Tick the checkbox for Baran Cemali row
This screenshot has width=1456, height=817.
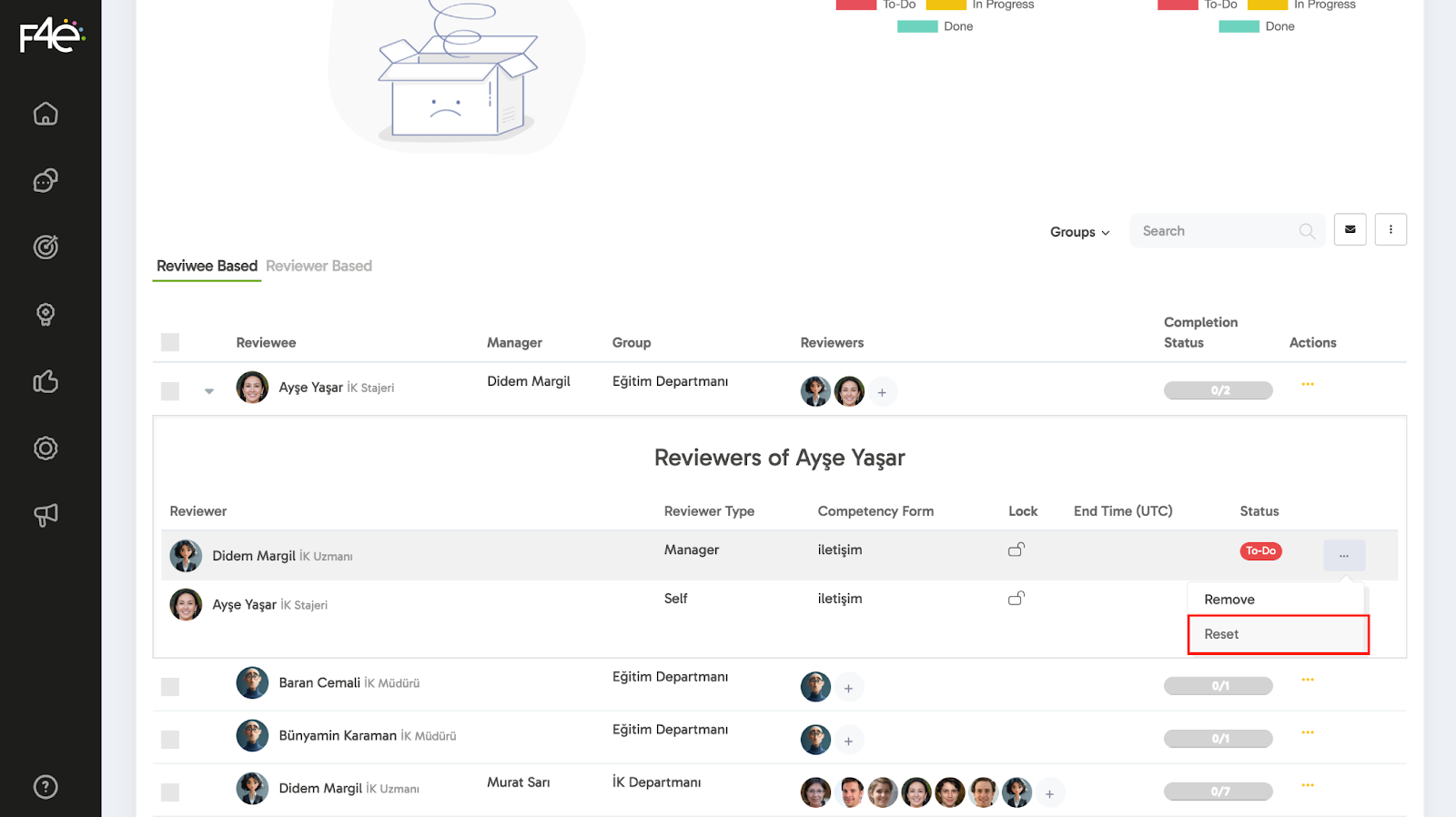click(x=170, y=687)
